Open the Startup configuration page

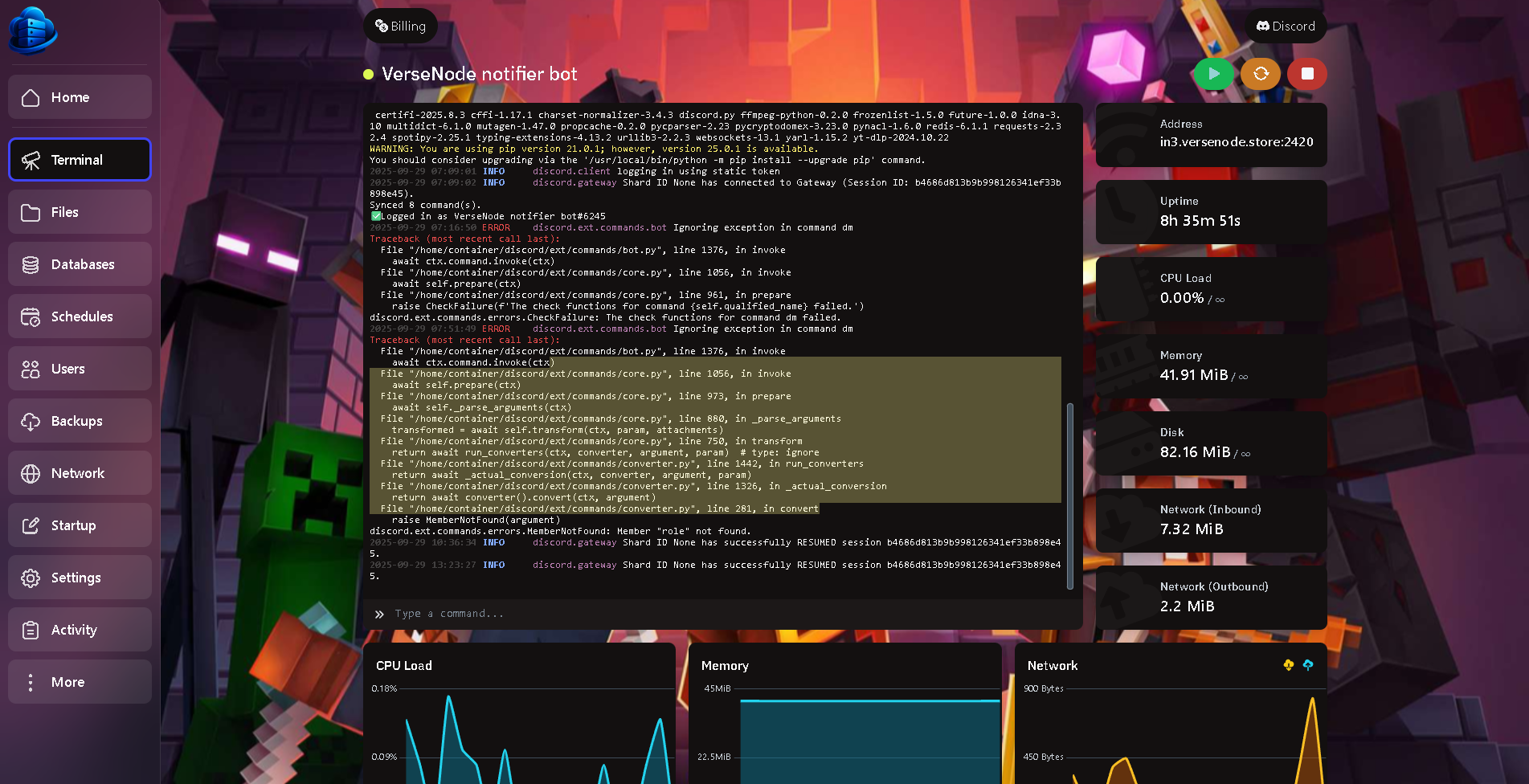(80, 525)
